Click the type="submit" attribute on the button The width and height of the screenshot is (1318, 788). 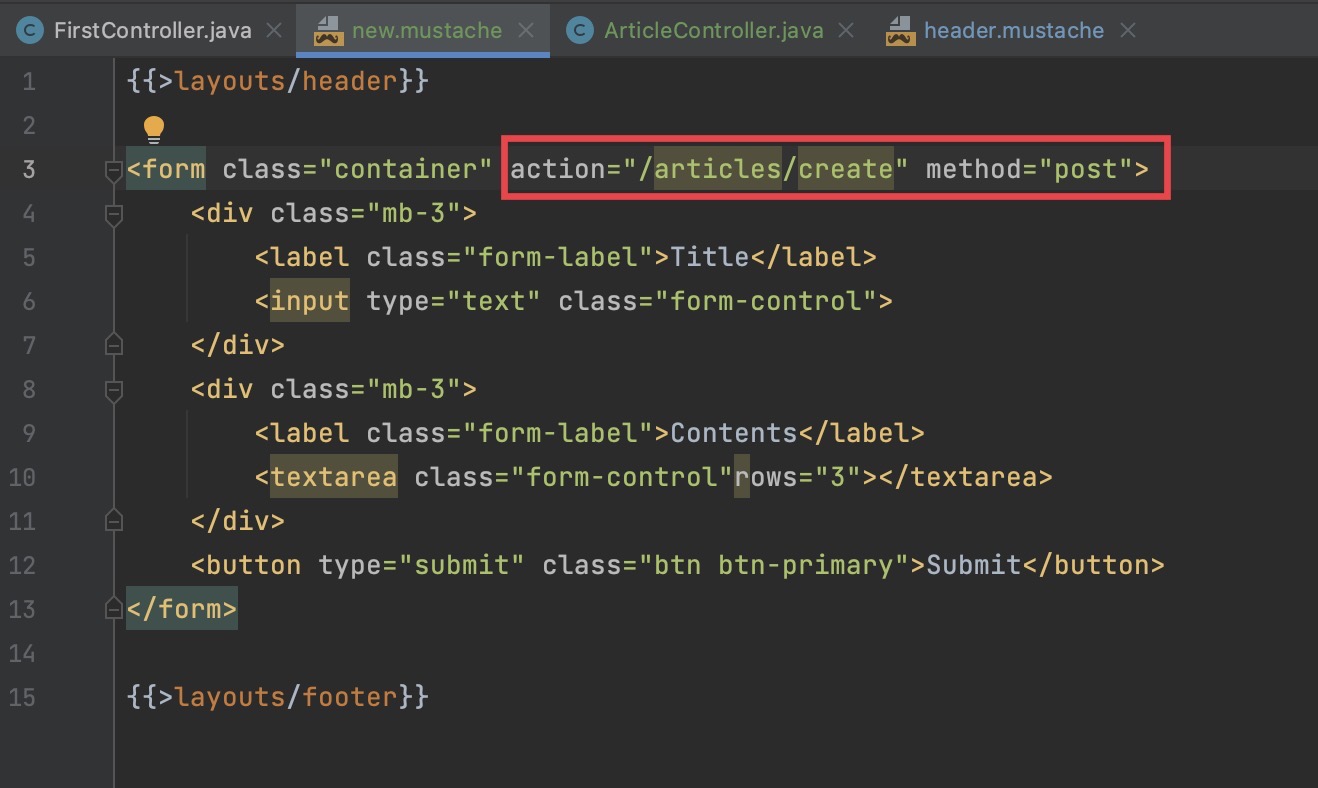(422, 565)
